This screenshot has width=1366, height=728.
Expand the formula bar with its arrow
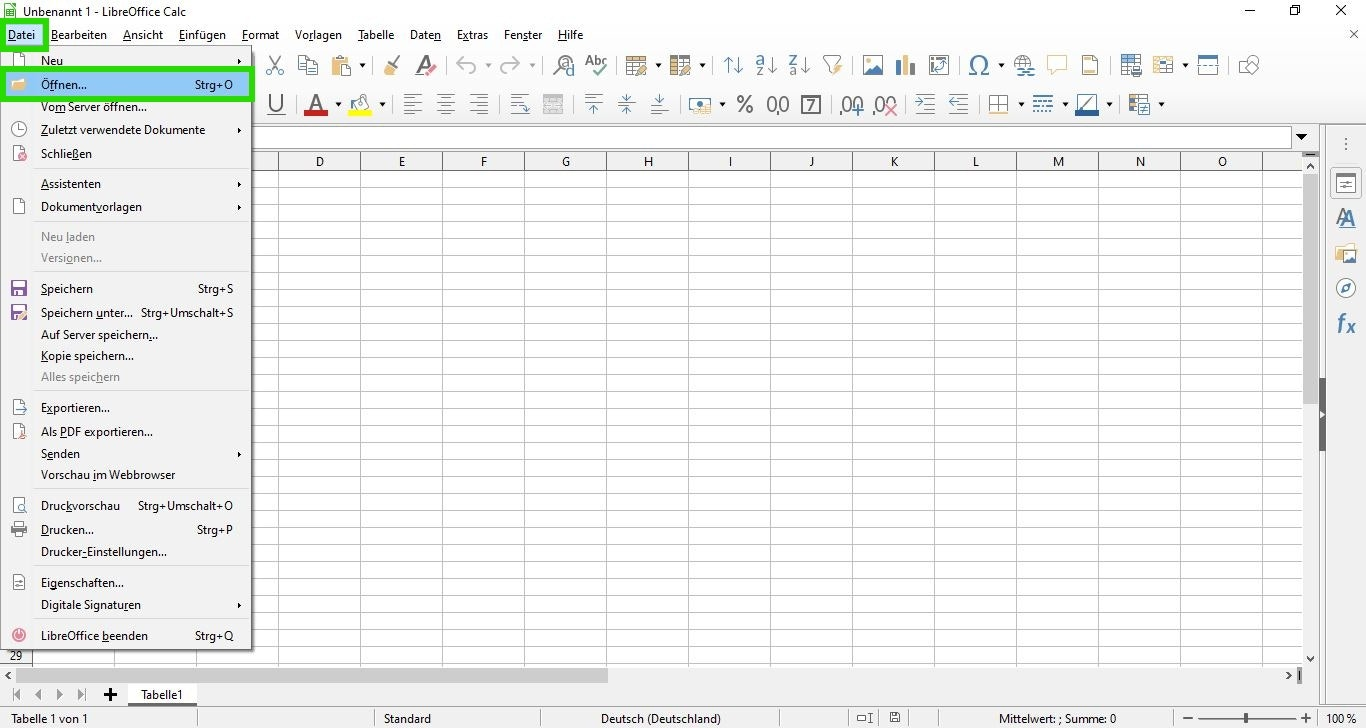point(1302,137)
